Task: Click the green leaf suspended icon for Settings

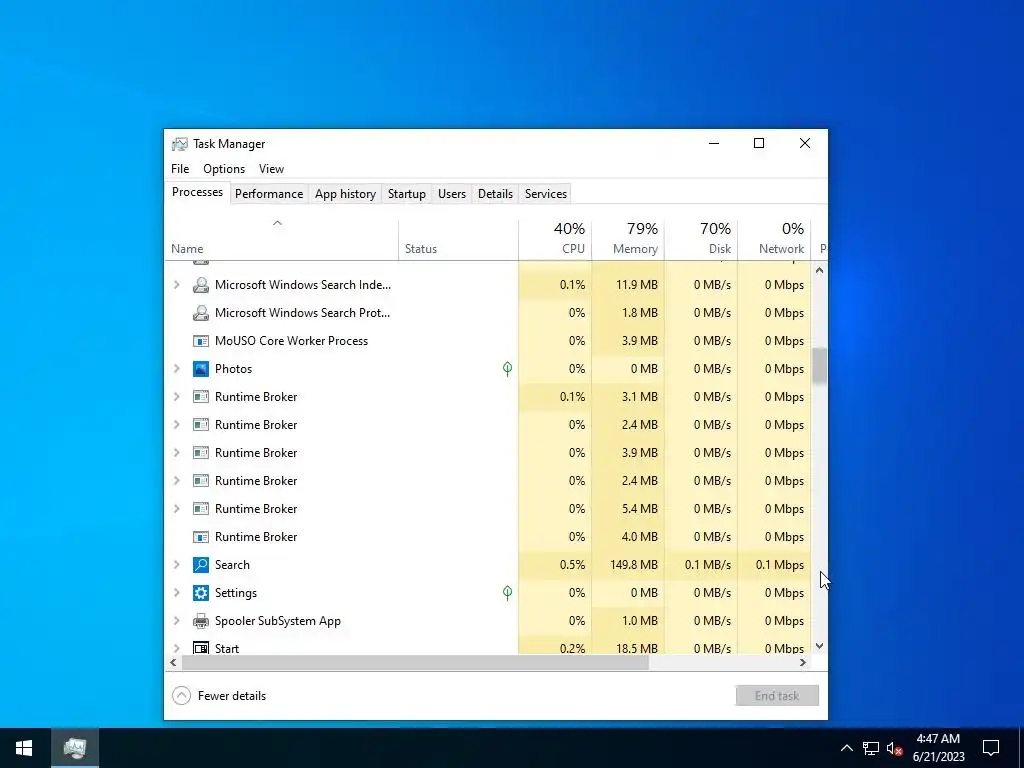Action: tap(507, 593)
